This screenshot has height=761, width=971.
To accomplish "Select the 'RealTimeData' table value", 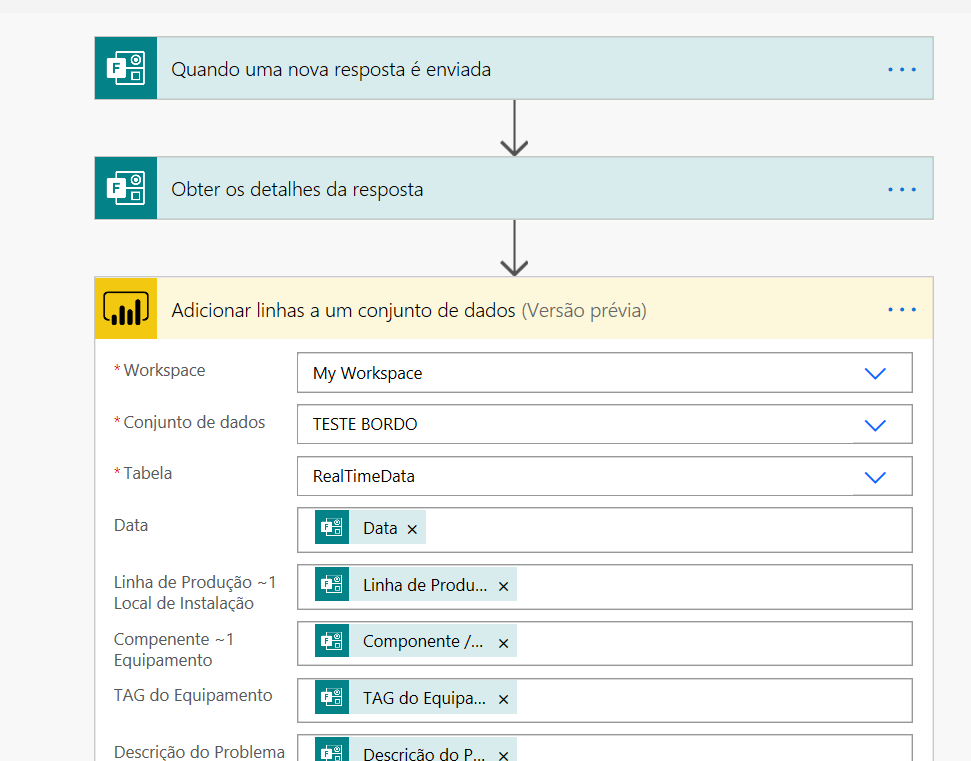I will [364, 476].
